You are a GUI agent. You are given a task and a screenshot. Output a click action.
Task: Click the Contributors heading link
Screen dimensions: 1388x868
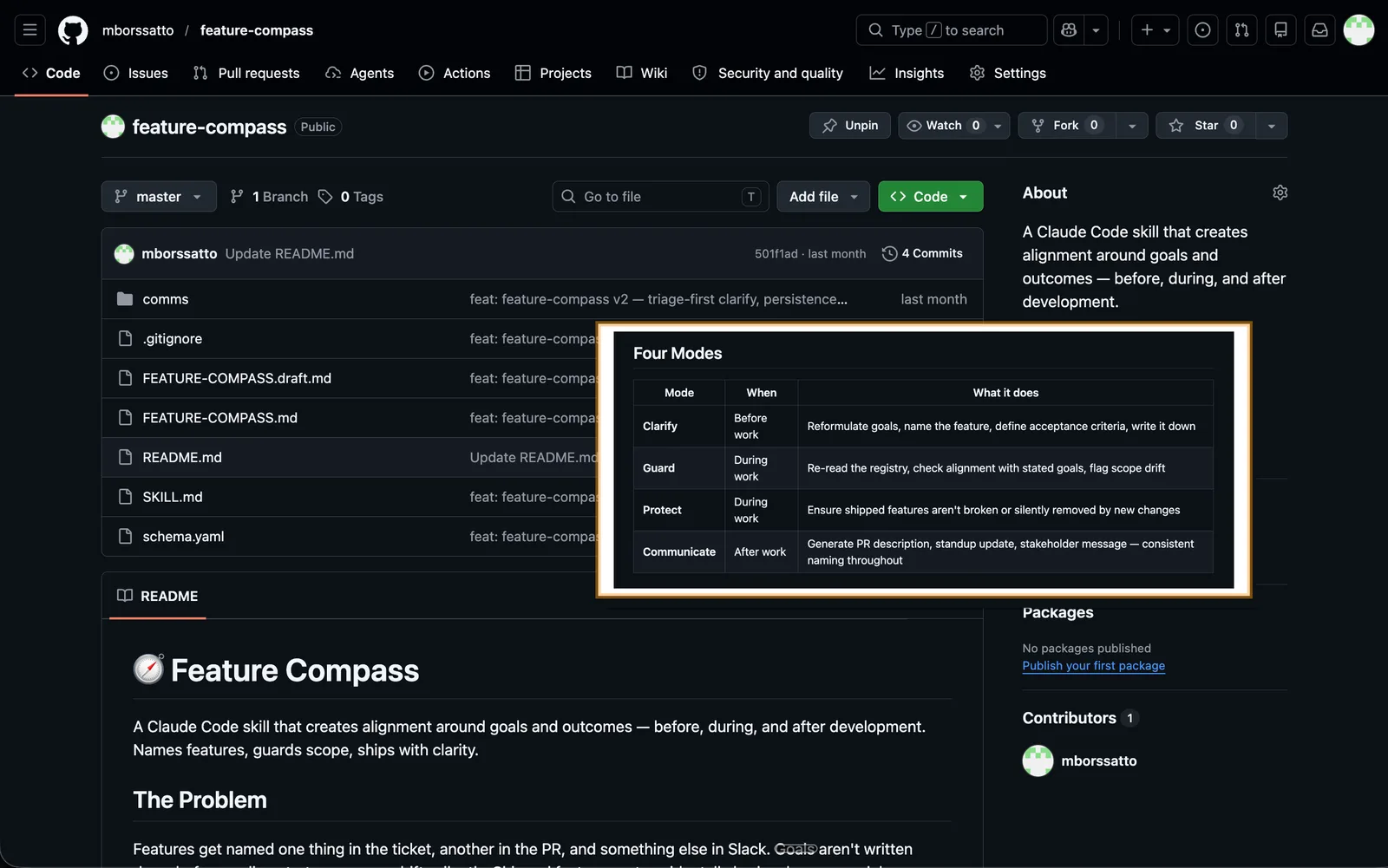click(x=1080, y=718)
